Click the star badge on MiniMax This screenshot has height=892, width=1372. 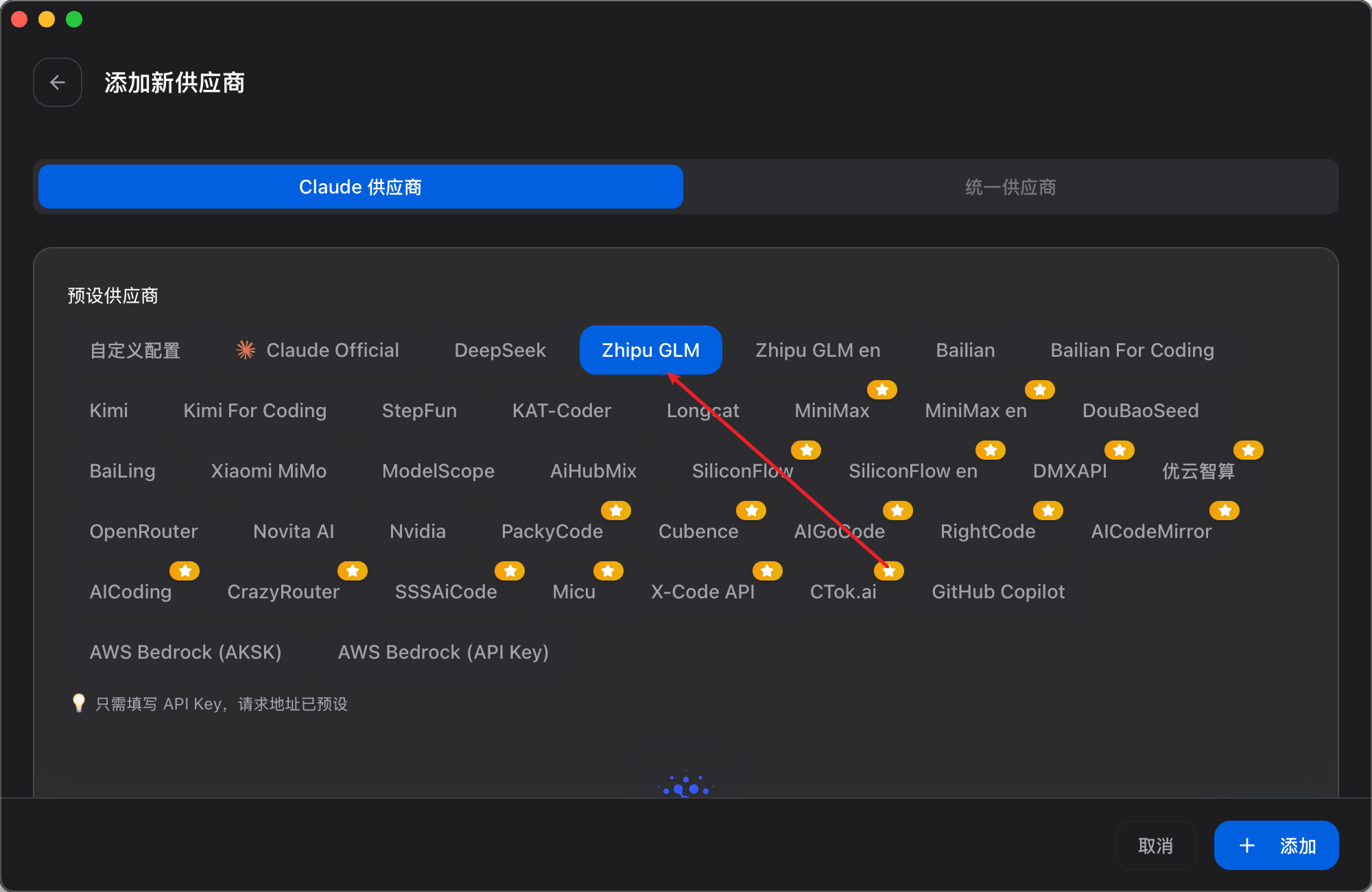pyautogui.click(x=882, y=390)
